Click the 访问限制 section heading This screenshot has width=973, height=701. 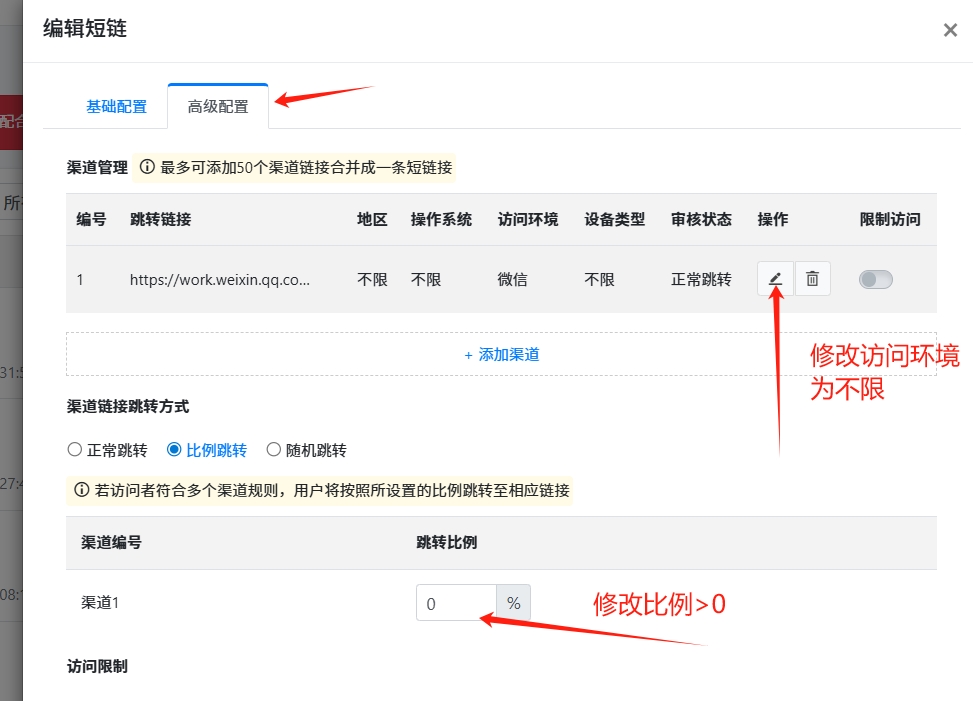click(x=97, y=666)
